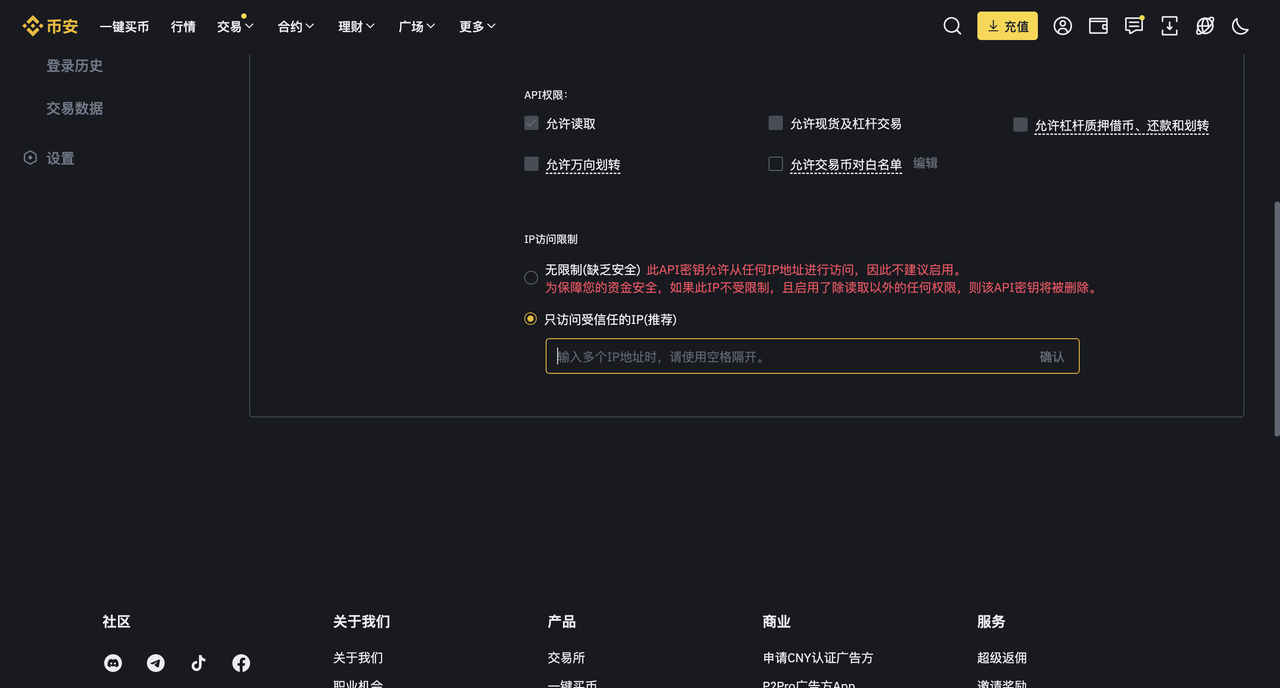Select 只访问受信任的IP(推荐) radio button
Screen dimensions: 1280x688
(x=531, y=319)
